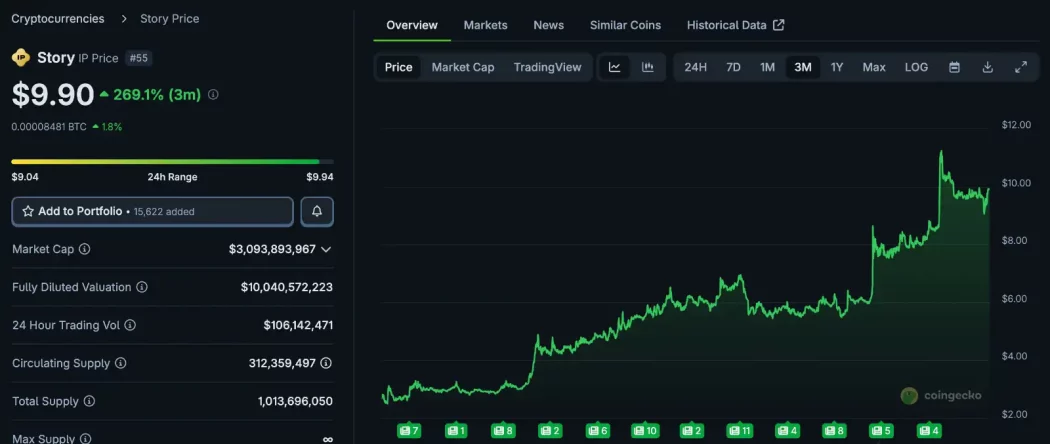
Task: Open the Markets tab
Action: (485, 25)
